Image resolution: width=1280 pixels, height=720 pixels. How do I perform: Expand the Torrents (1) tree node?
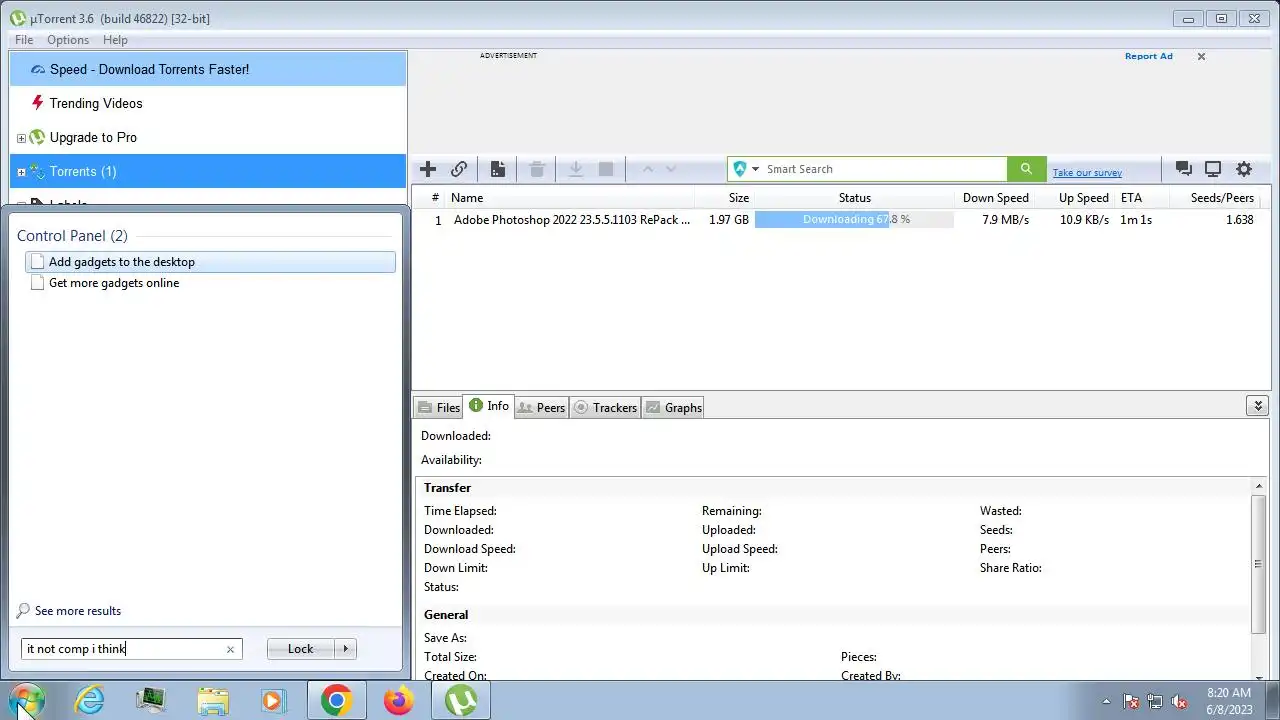coord(21,172)
